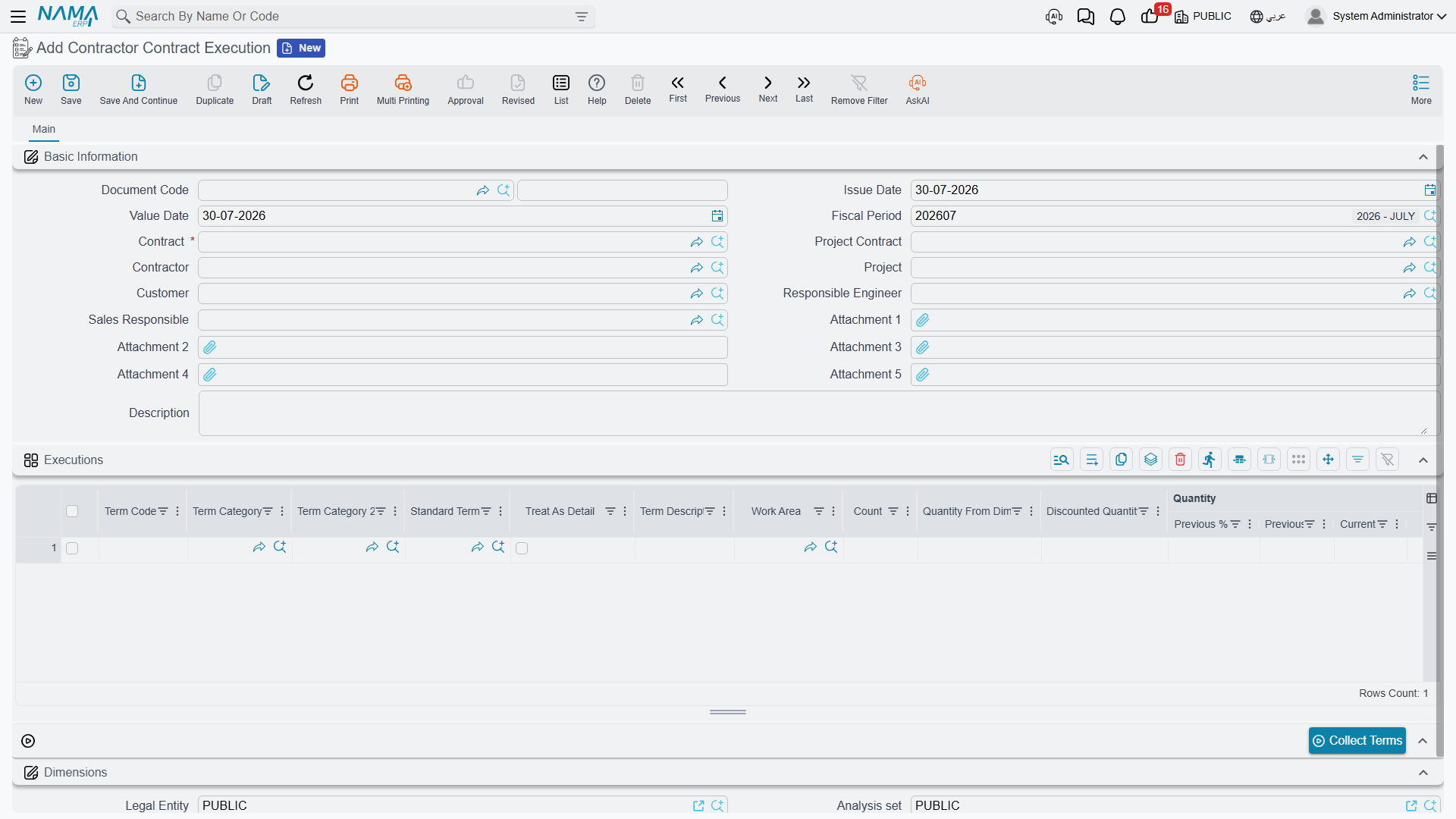The height and width of the screenshot is (819, 1456).
Task: Open Value Date calendar picker
Action: pos(717,216)
